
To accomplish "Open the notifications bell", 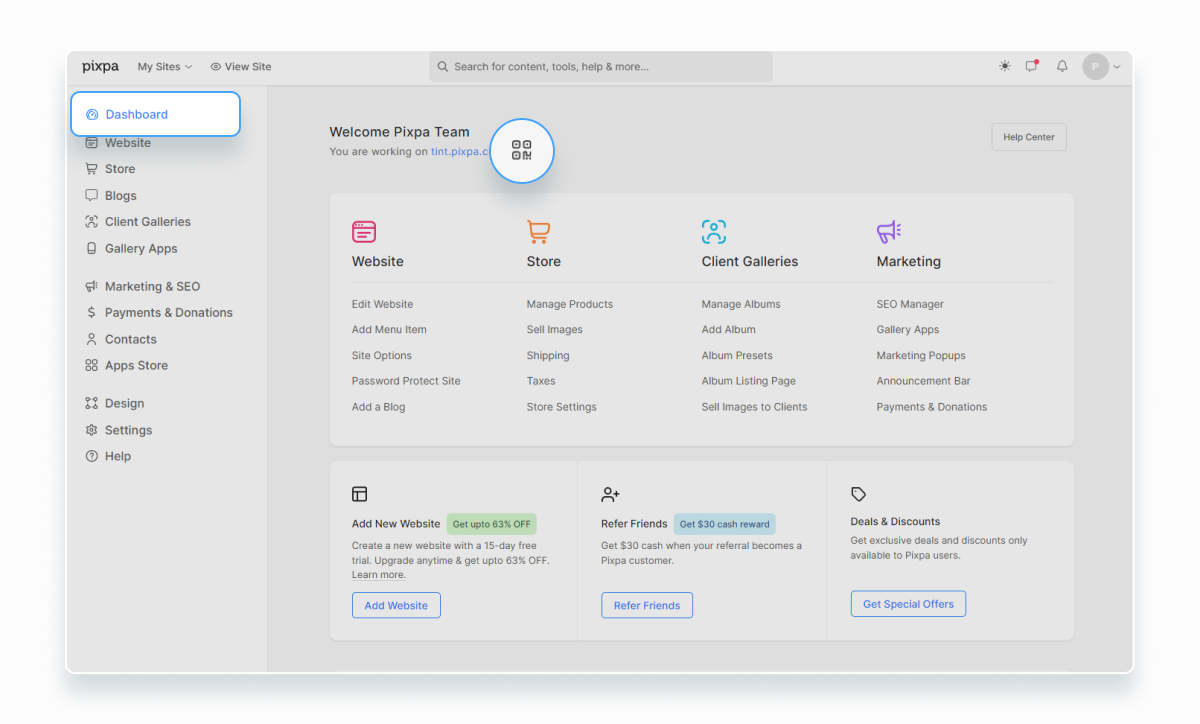I will point(1062,67).
